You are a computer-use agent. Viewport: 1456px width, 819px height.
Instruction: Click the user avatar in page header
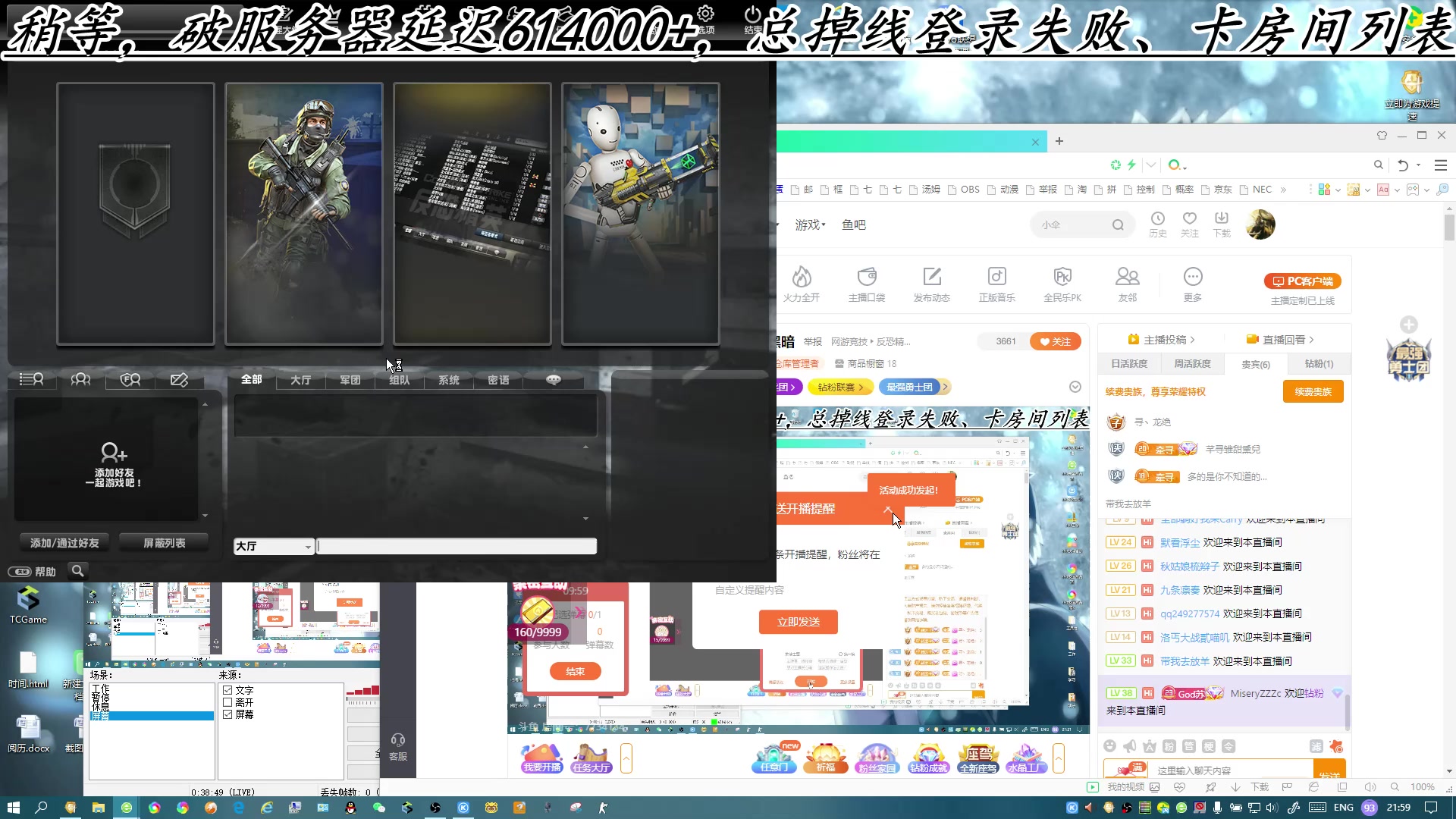coord(1261,224)
